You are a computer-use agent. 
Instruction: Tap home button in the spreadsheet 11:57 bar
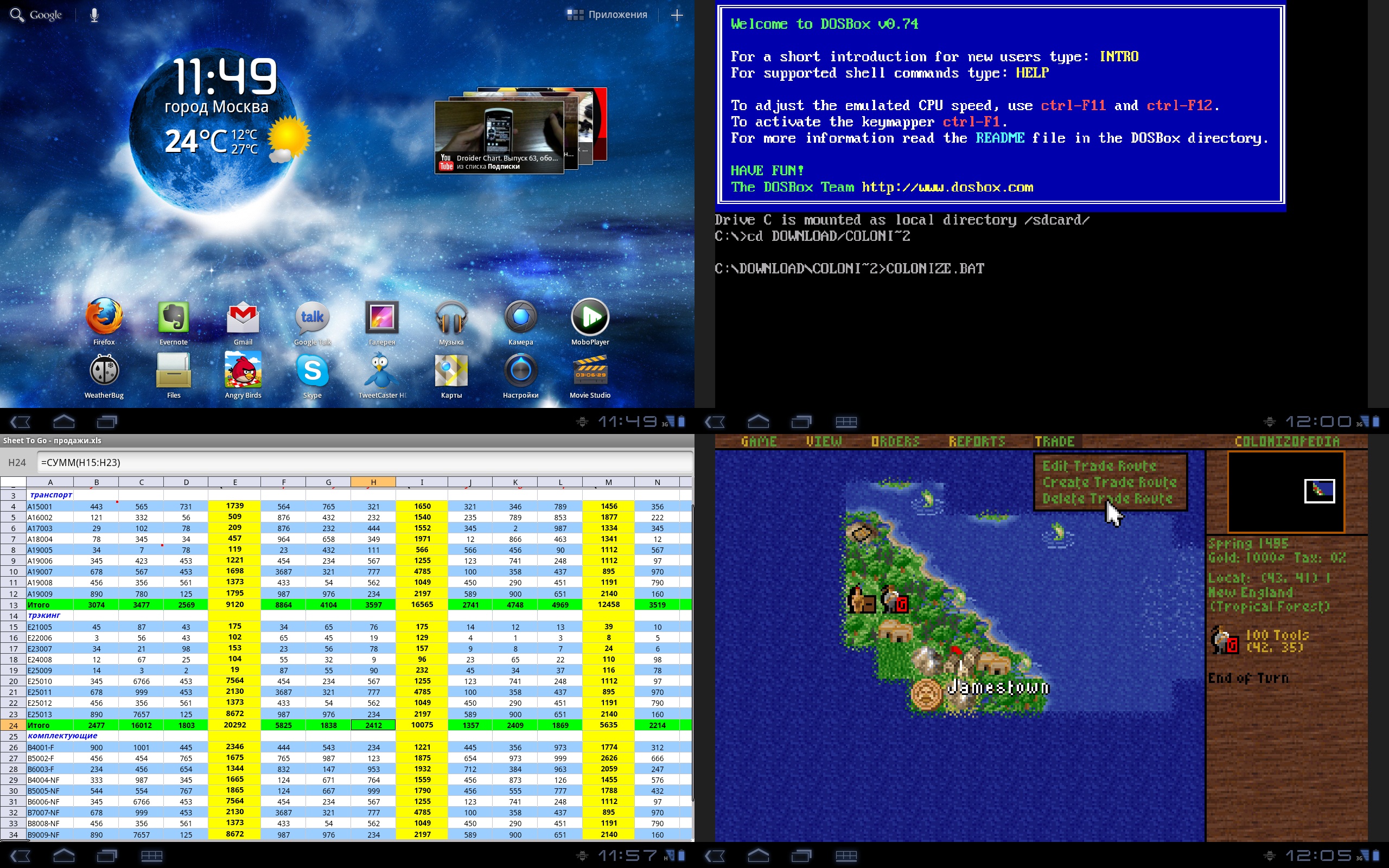(x=63, y=856)
